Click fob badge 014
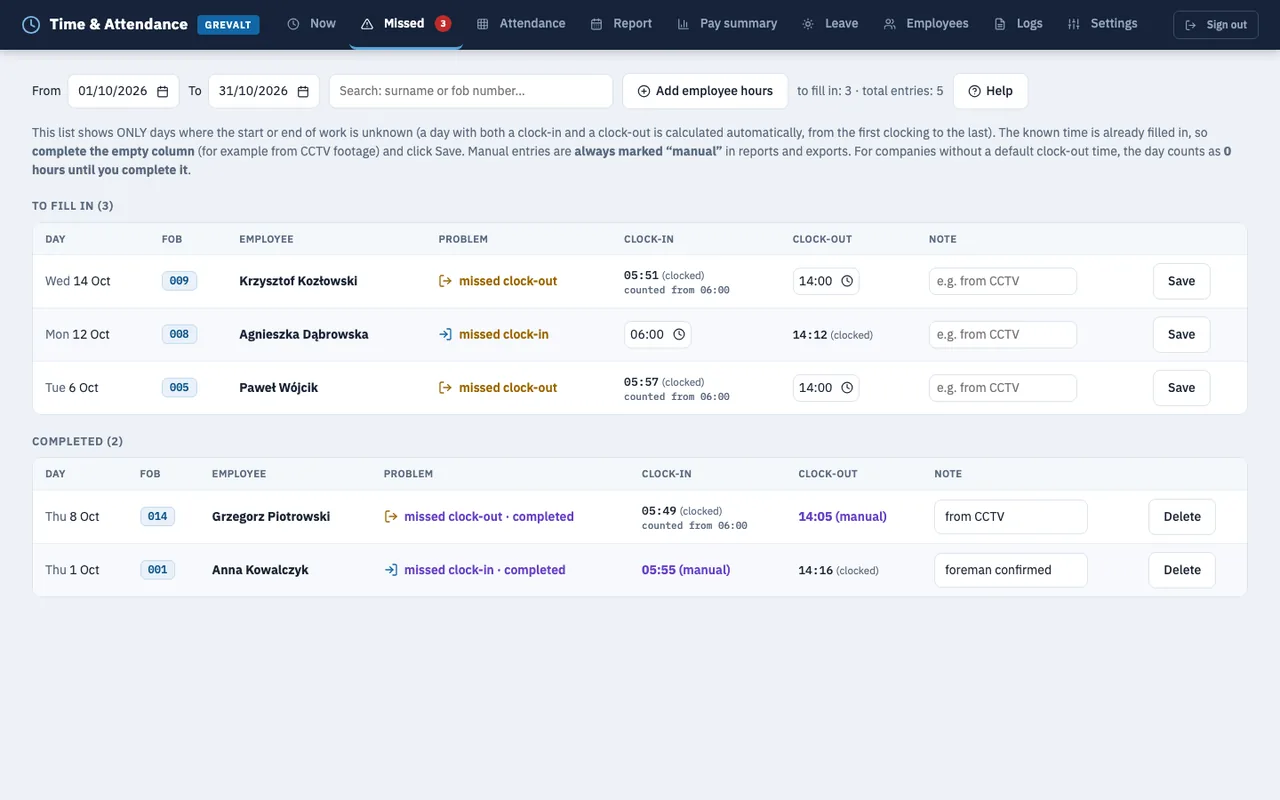The width and height of the screenshot is (1280, 800). coord(157,517)
